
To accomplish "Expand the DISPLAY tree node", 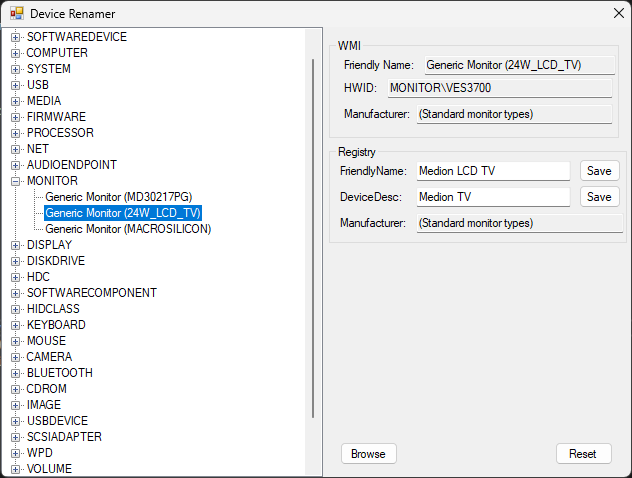I will click(15, 245).
